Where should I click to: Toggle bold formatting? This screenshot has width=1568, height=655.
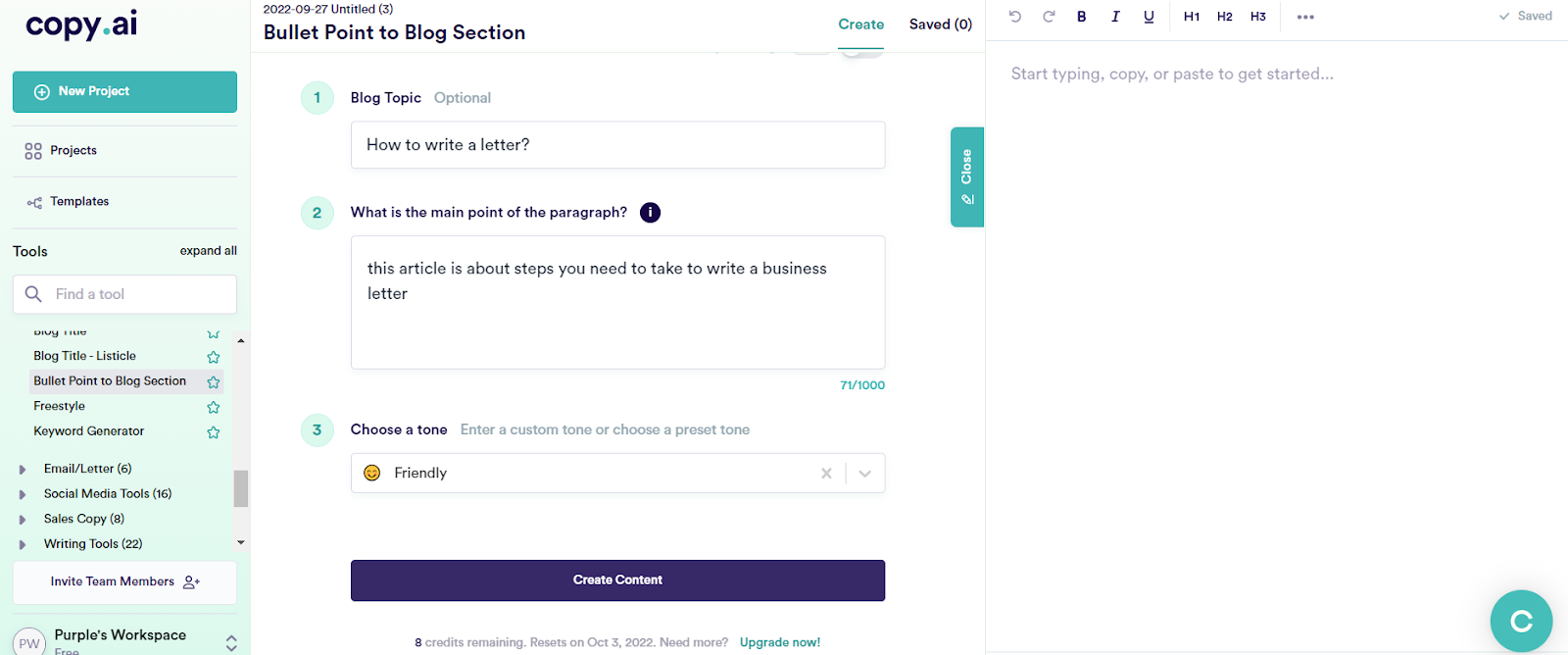pos(1081,17)
